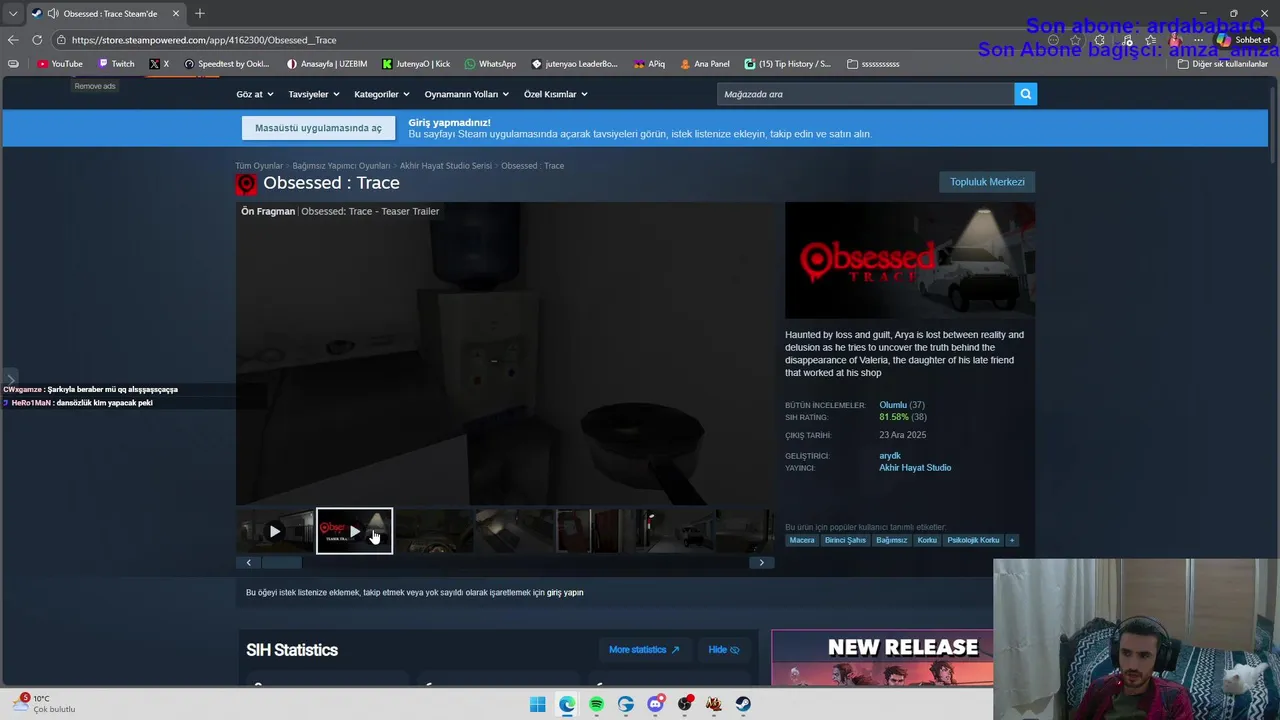Open Topluluk Merkezi button
1280x720 pixels.
click(987, 182)
